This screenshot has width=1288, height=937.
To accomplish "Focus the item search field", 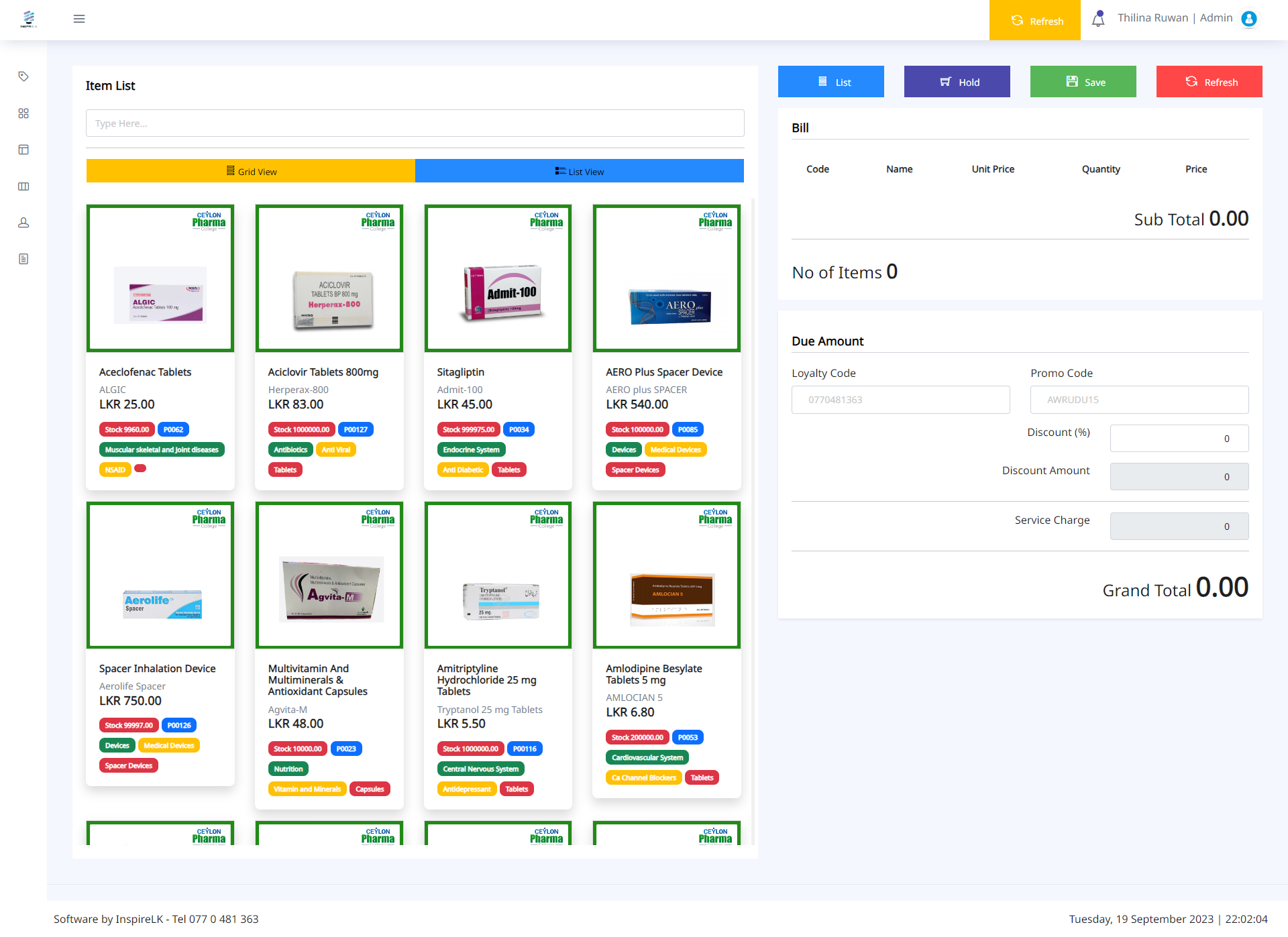I will click(x=415, y=123).
